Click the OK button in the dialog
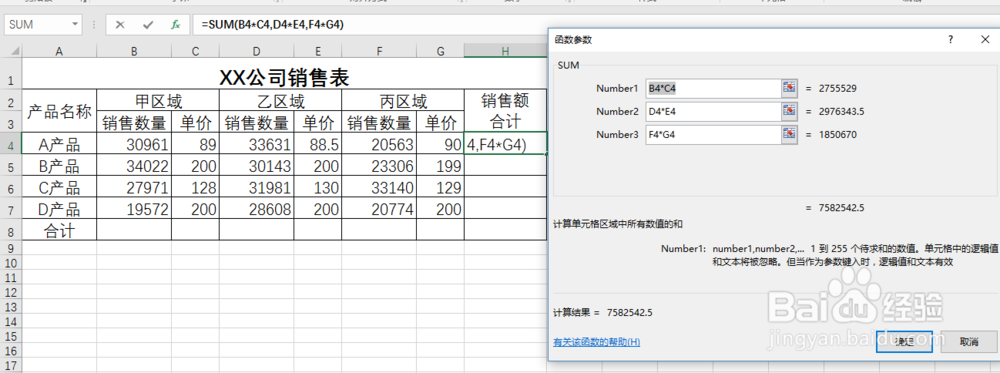Screen dimensions: 1000x373 pyautogui.click(x=904, y=342)
